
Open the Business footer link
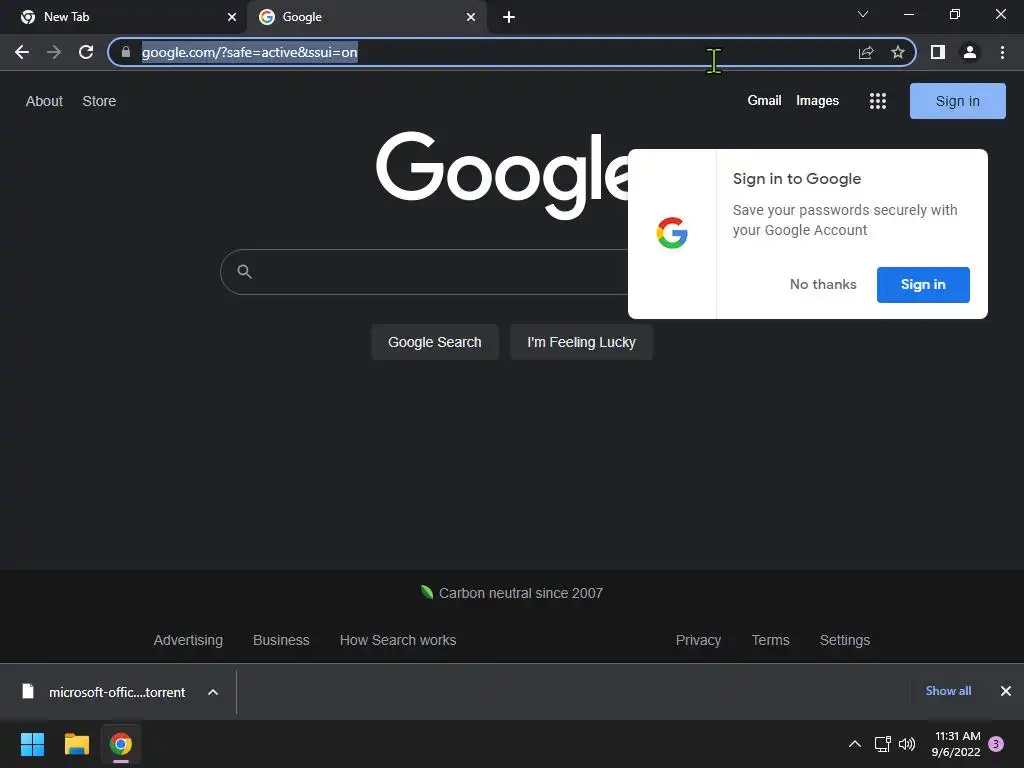coord(281,640)
